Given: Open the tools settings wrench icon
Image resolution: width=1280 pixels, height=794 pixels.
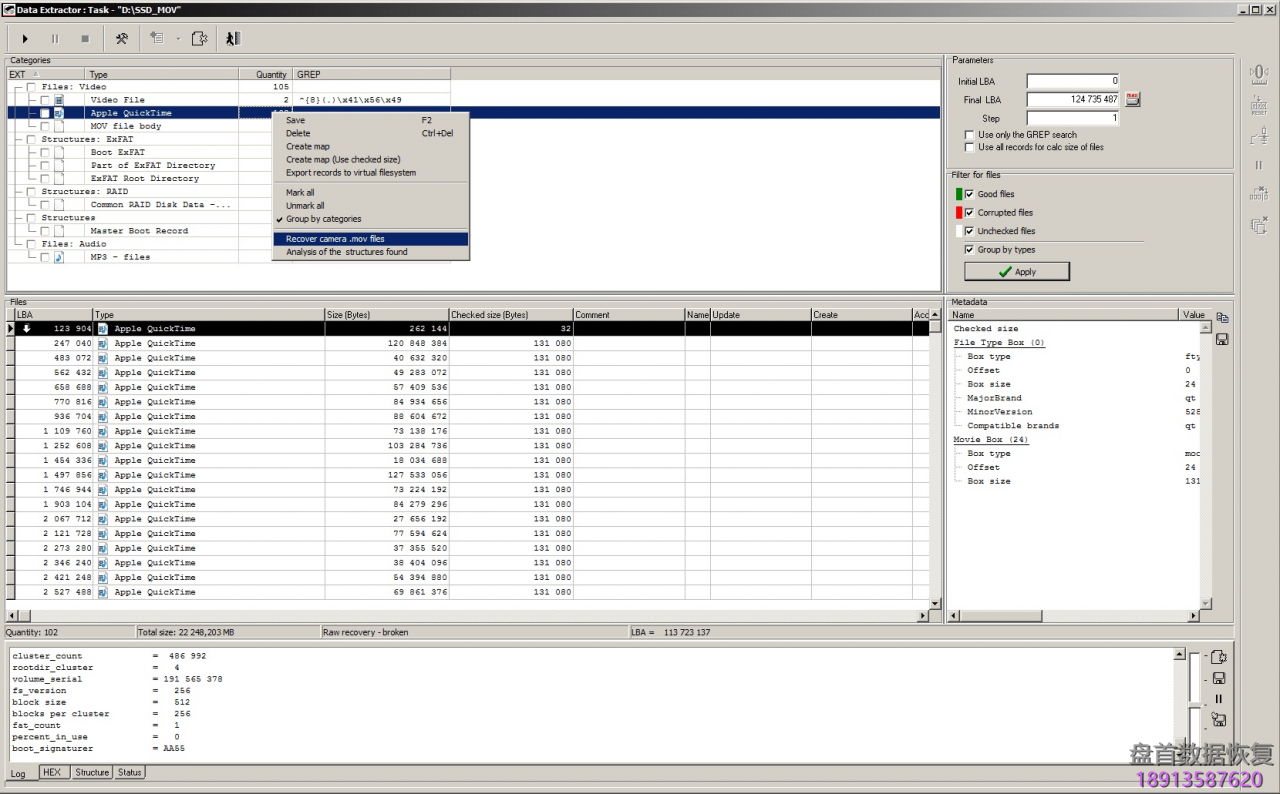Looking at the screenshot, I should tap(121, 39).
